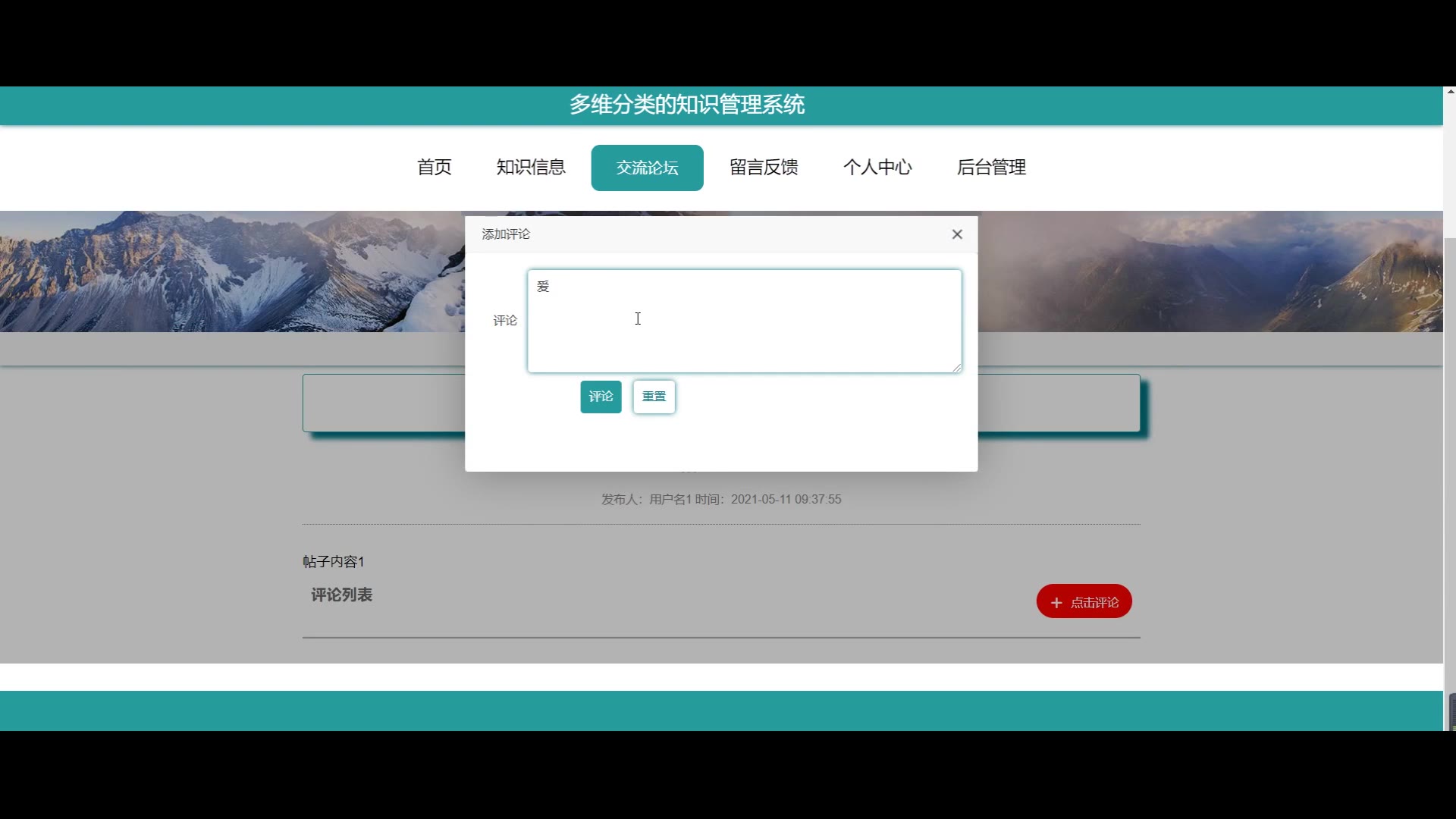The width and height of the screenshot is (1456, 819).
Task: Go to 知识信息 page
Action: pyautogui.click(x=531, y=168)
